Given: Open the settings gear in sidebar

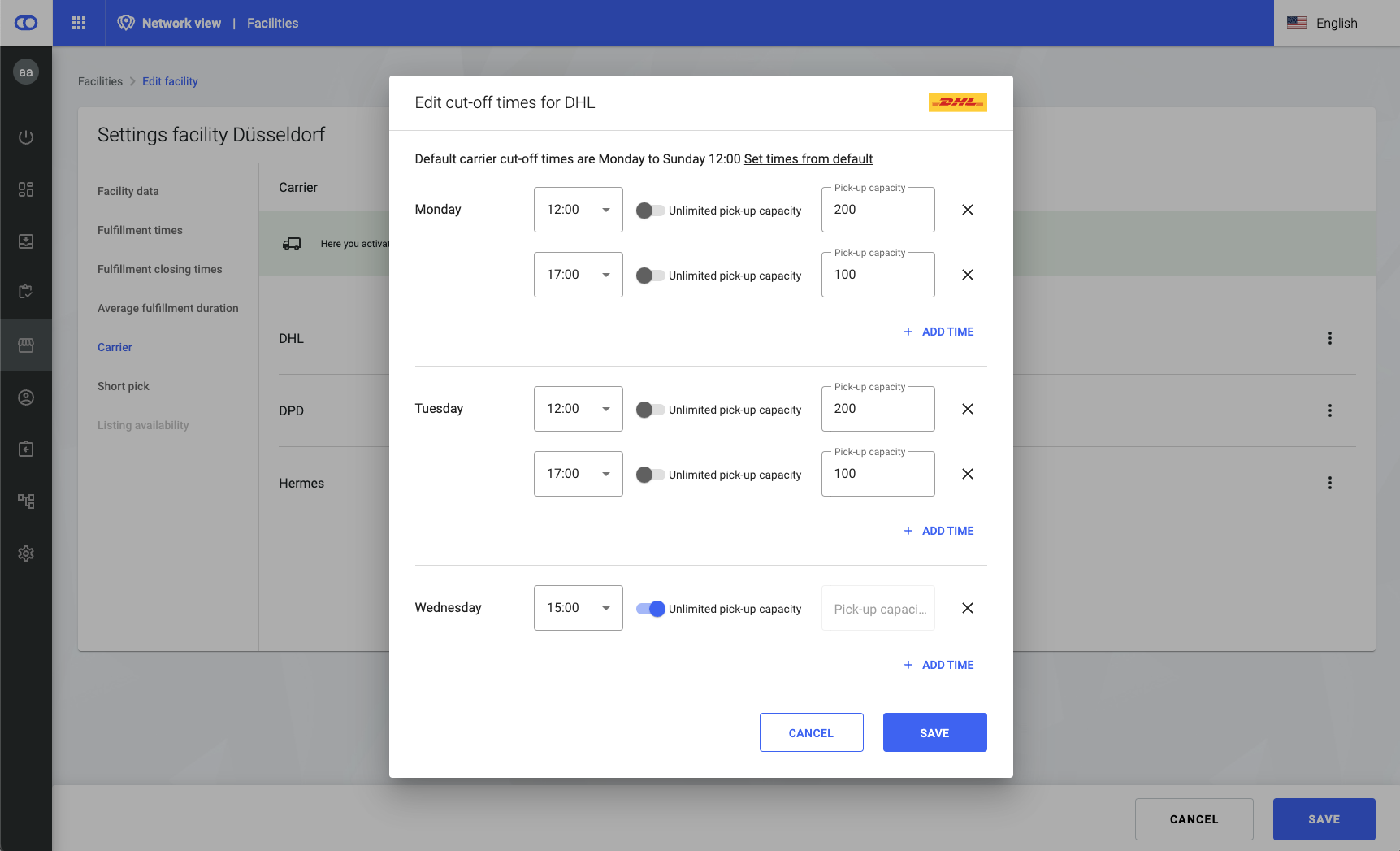Looking at the screenshot, I should click(x=26, y=554).
